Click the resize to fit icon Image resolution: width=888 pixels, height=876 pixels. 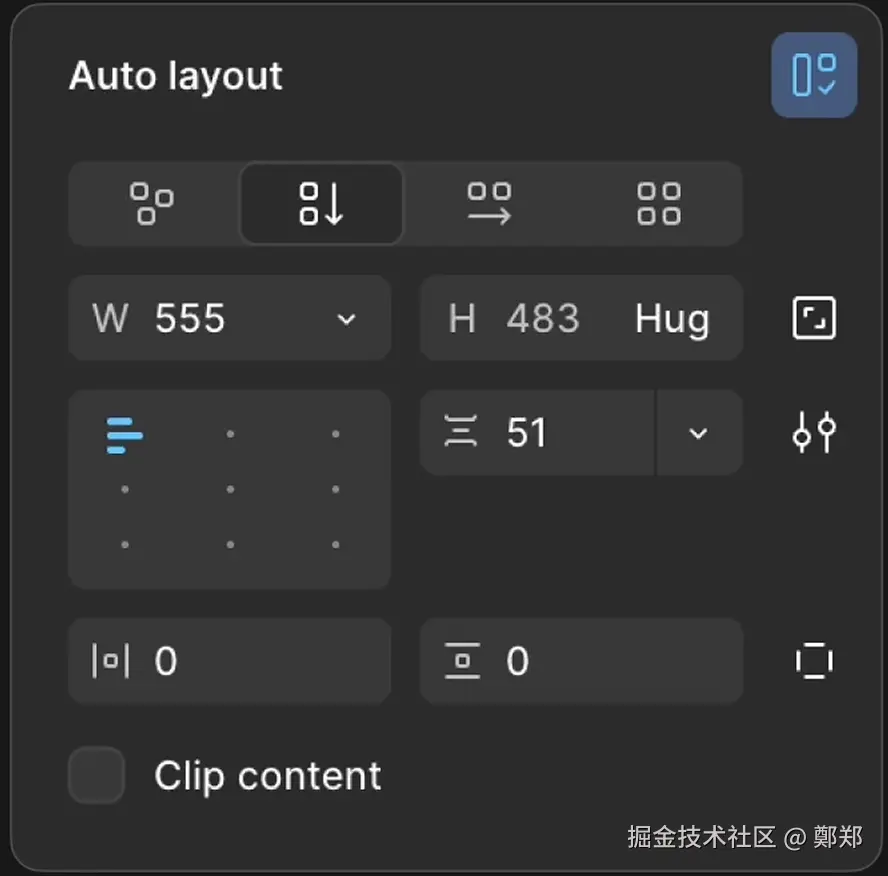pos(813,319)
